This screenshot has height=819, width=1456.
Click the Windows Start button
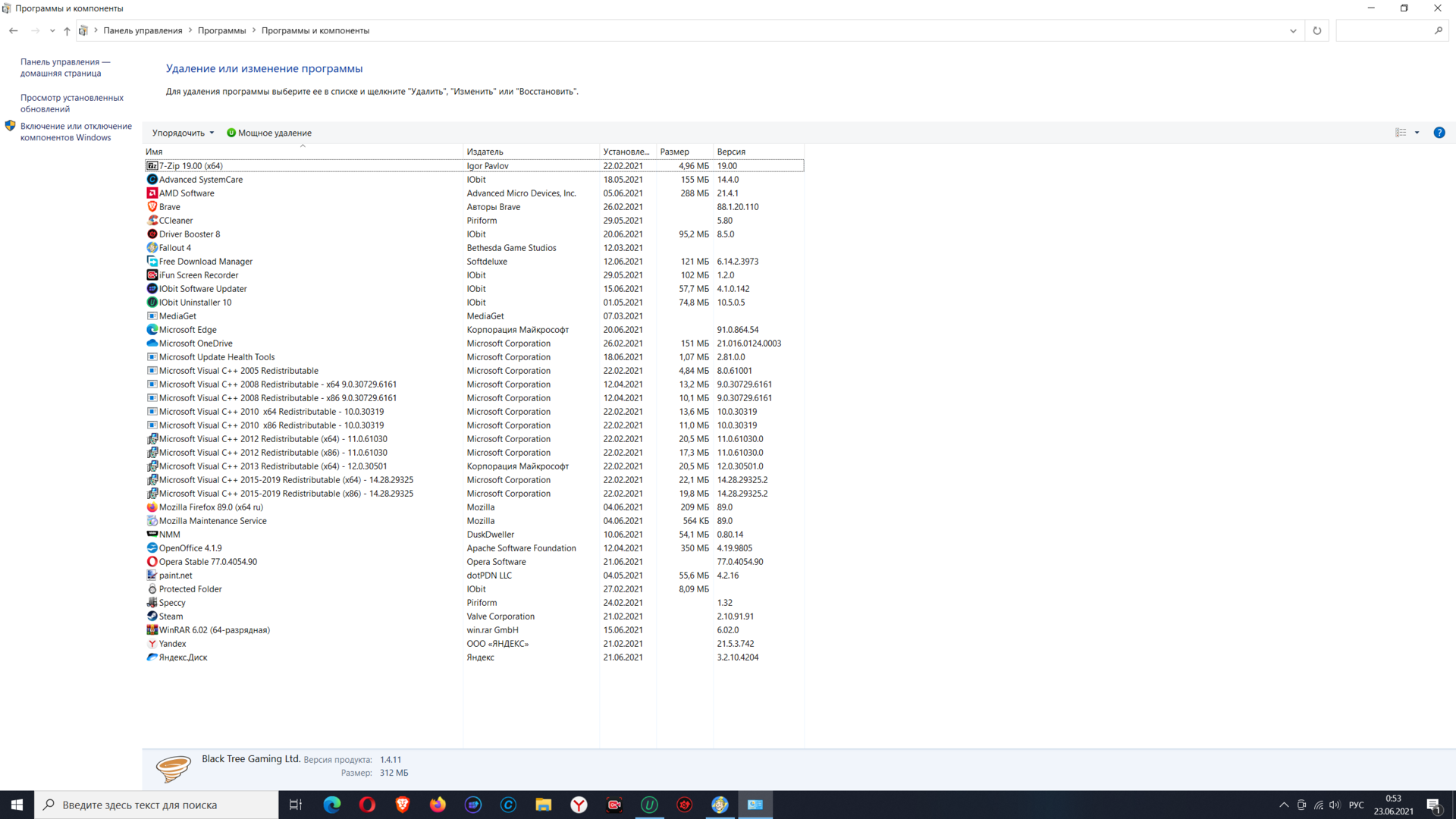click(x=17, y=805)
